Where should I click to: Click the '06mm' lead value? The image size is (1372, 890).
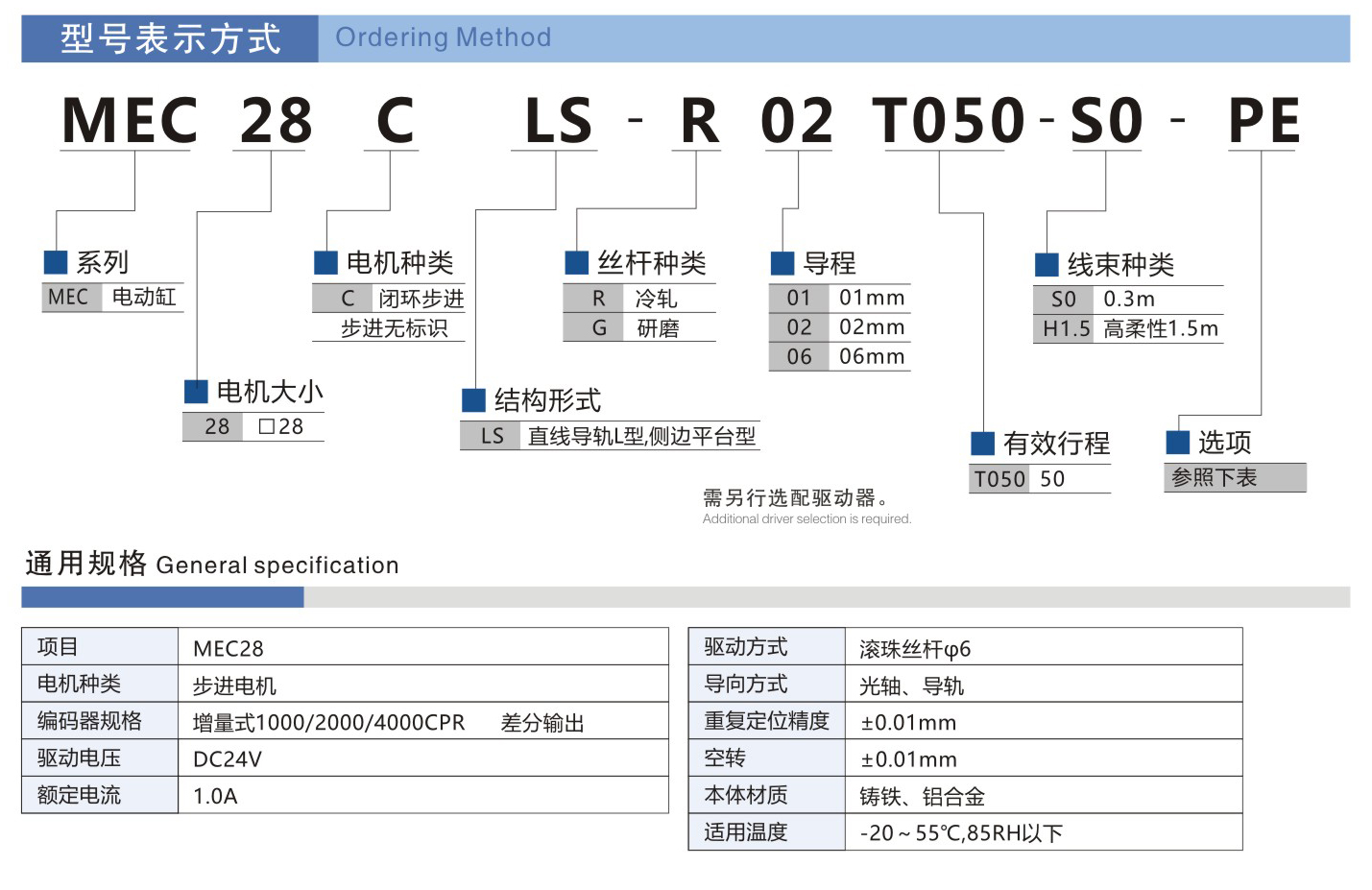(x=872, y=357)
